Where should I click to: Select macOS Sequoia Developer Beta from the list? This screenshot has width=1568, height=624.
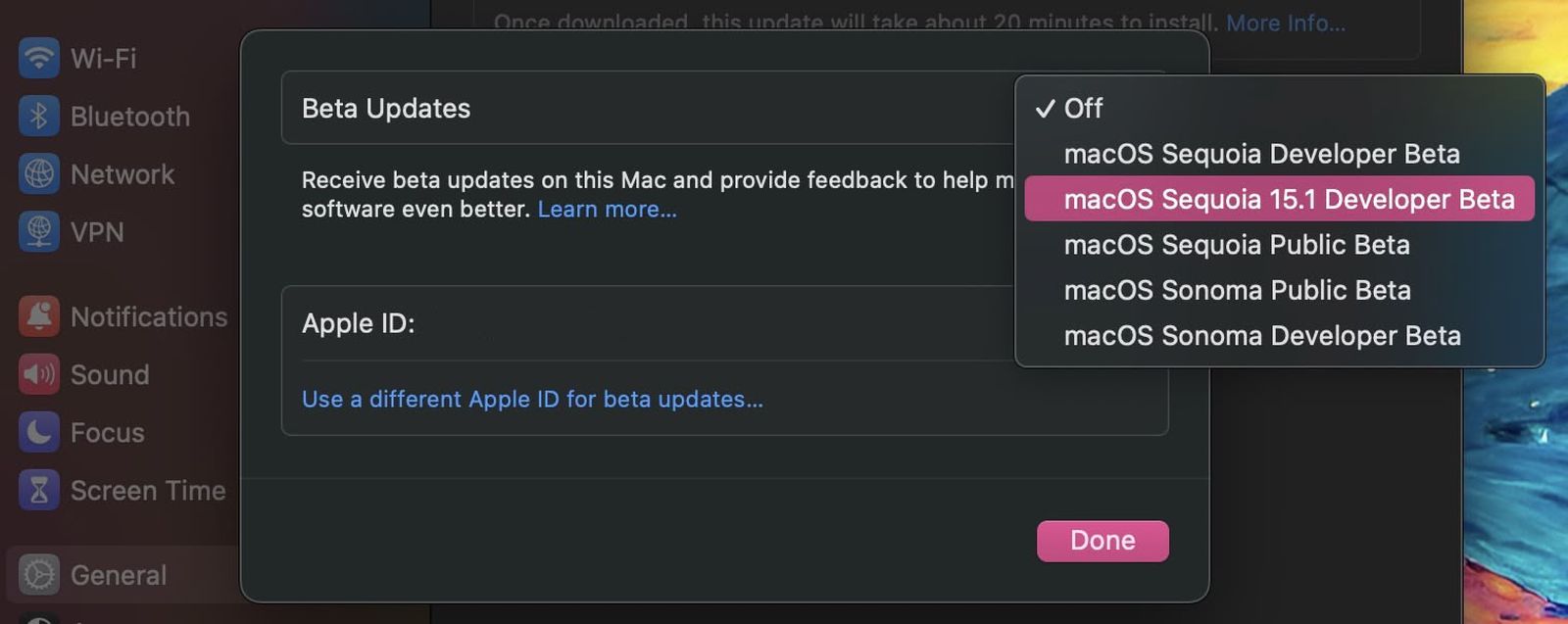tap(1262, 154)
